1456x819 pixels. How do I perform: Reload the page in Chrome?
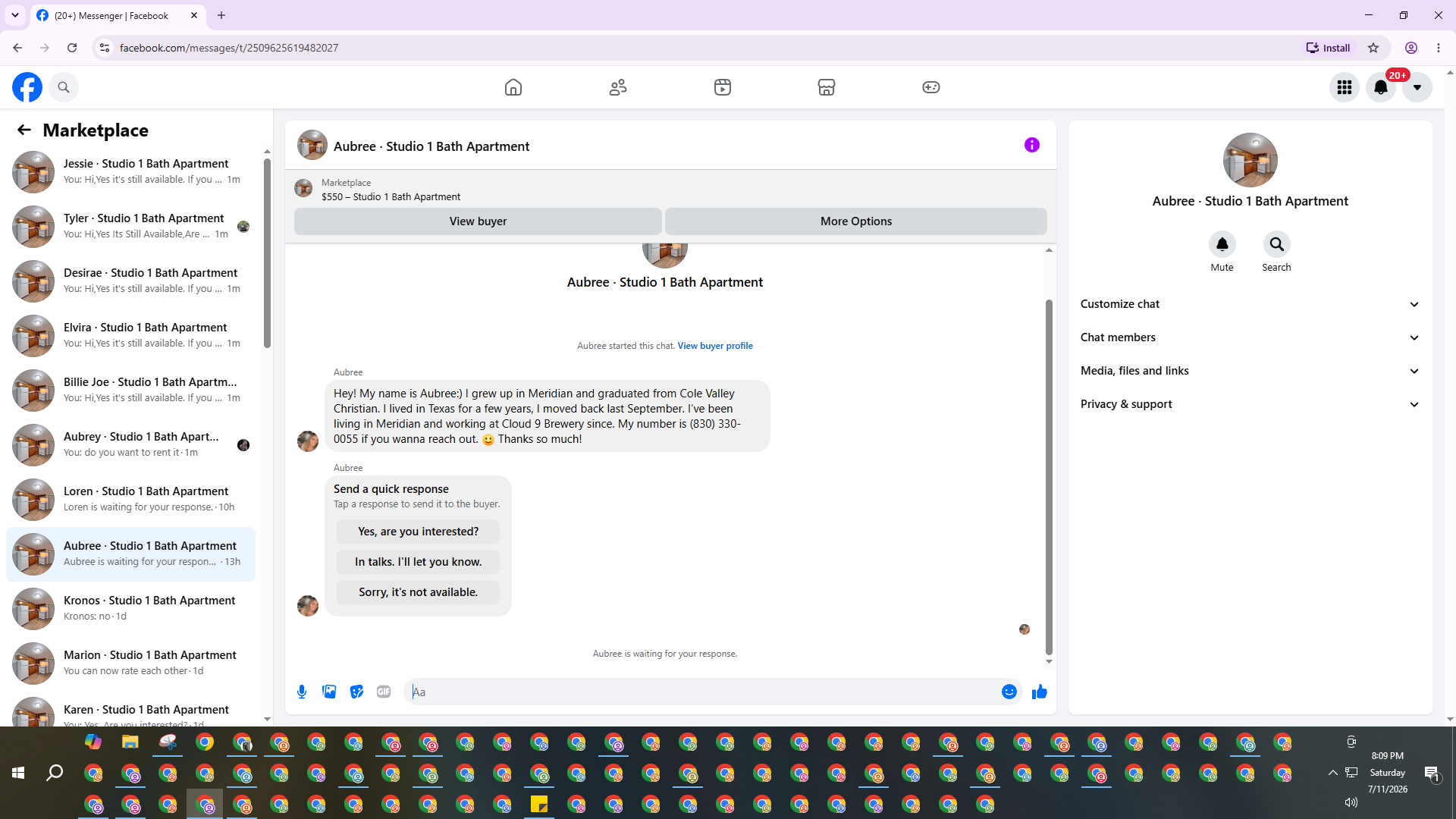[72, 48]
